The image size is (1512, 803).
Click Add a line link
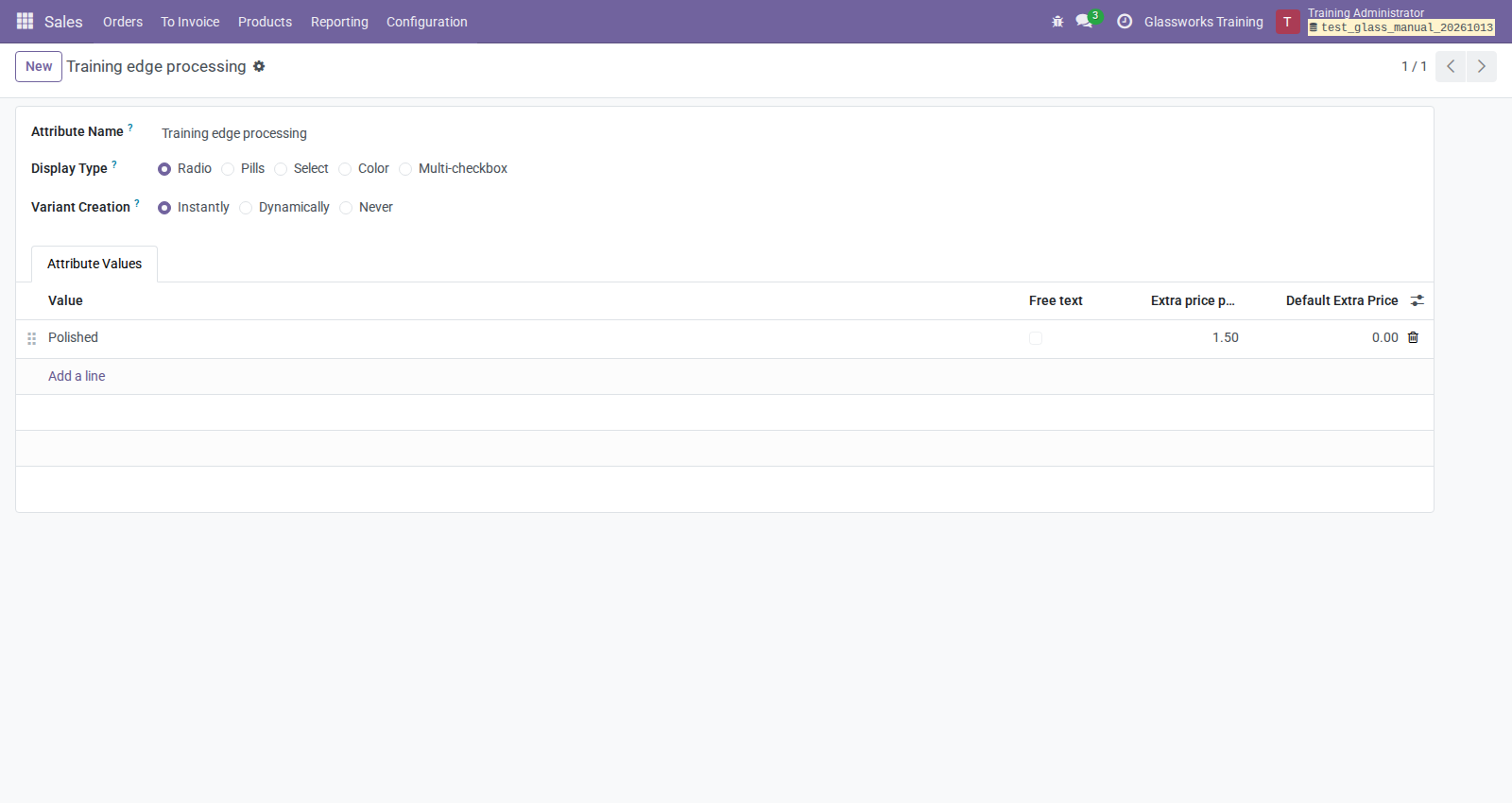pyautogui.click(x=77, y=376)
